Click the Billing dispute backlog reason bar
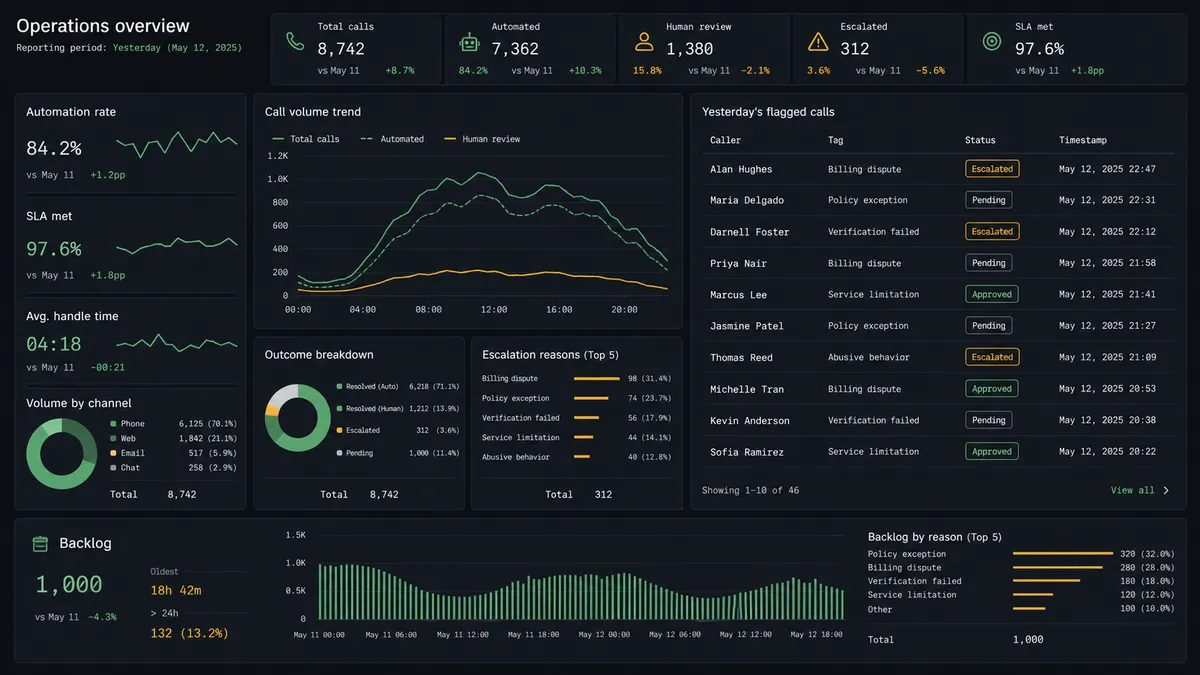 pos(1057,567)
